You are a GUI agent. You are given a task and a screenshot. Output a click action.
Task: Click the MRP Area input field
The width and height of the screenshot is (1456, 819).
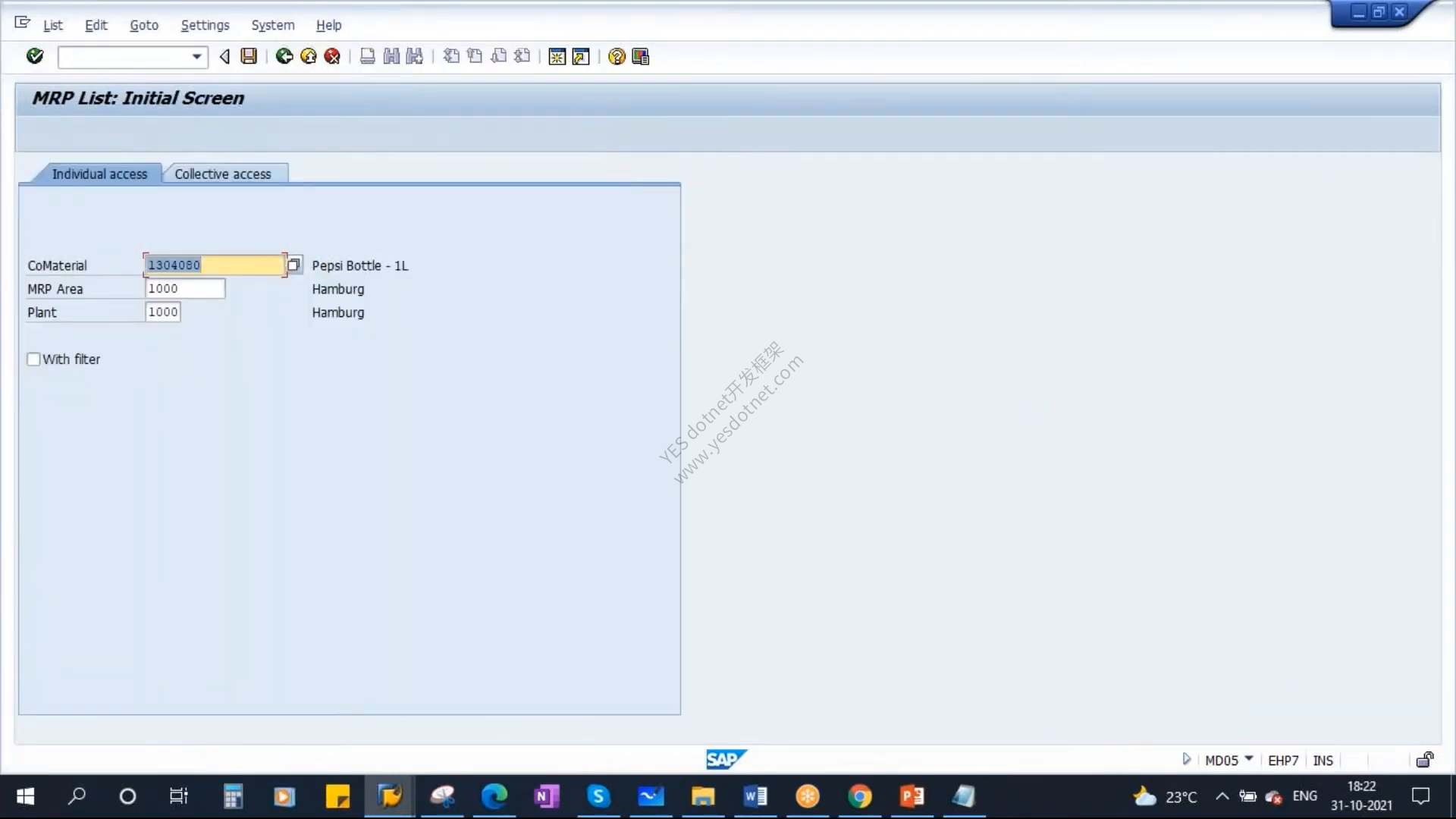[x=185, y=288]
